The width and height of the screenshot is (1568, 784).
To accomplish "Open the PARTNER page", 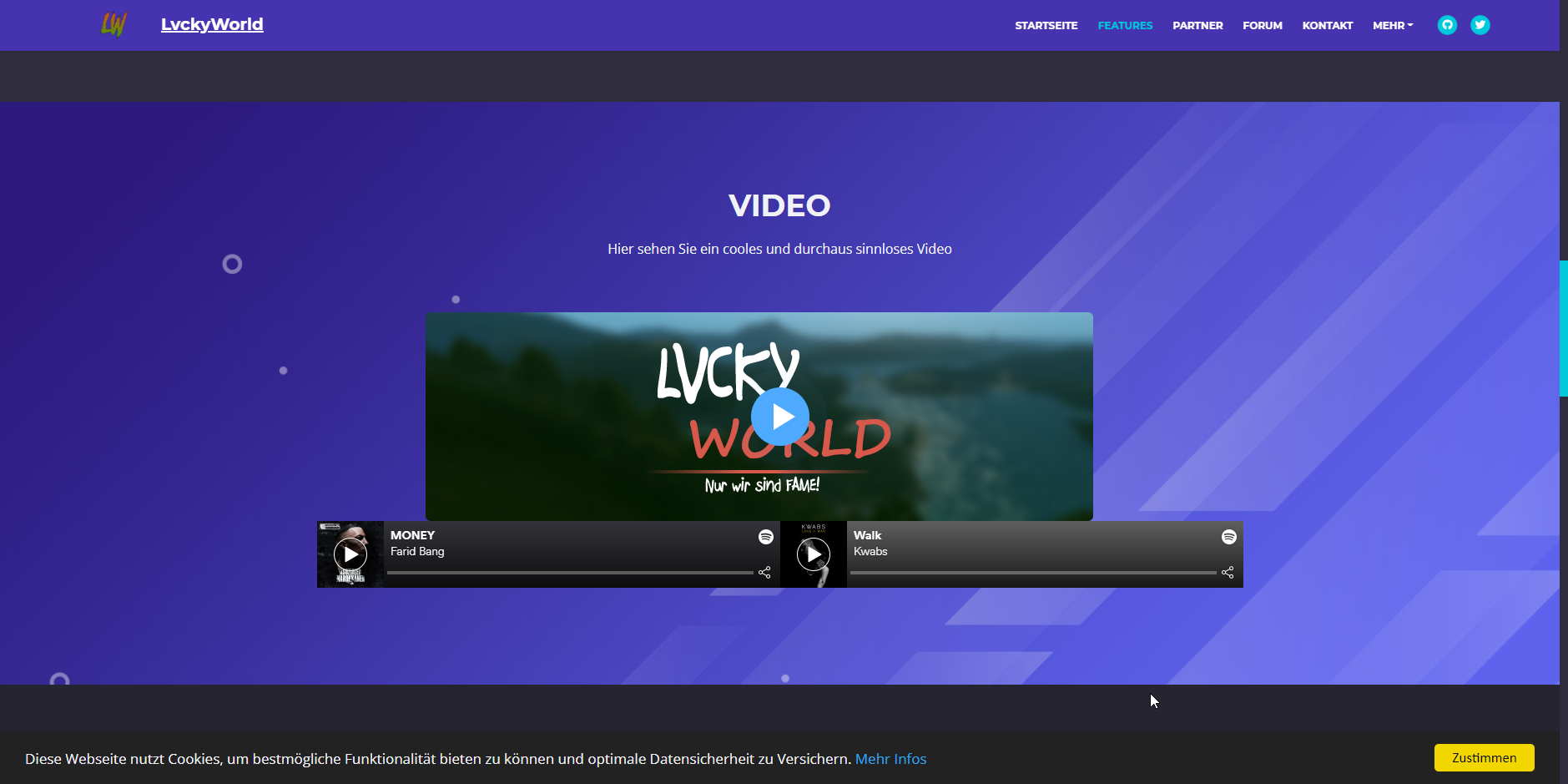I will pos(1197,26).
